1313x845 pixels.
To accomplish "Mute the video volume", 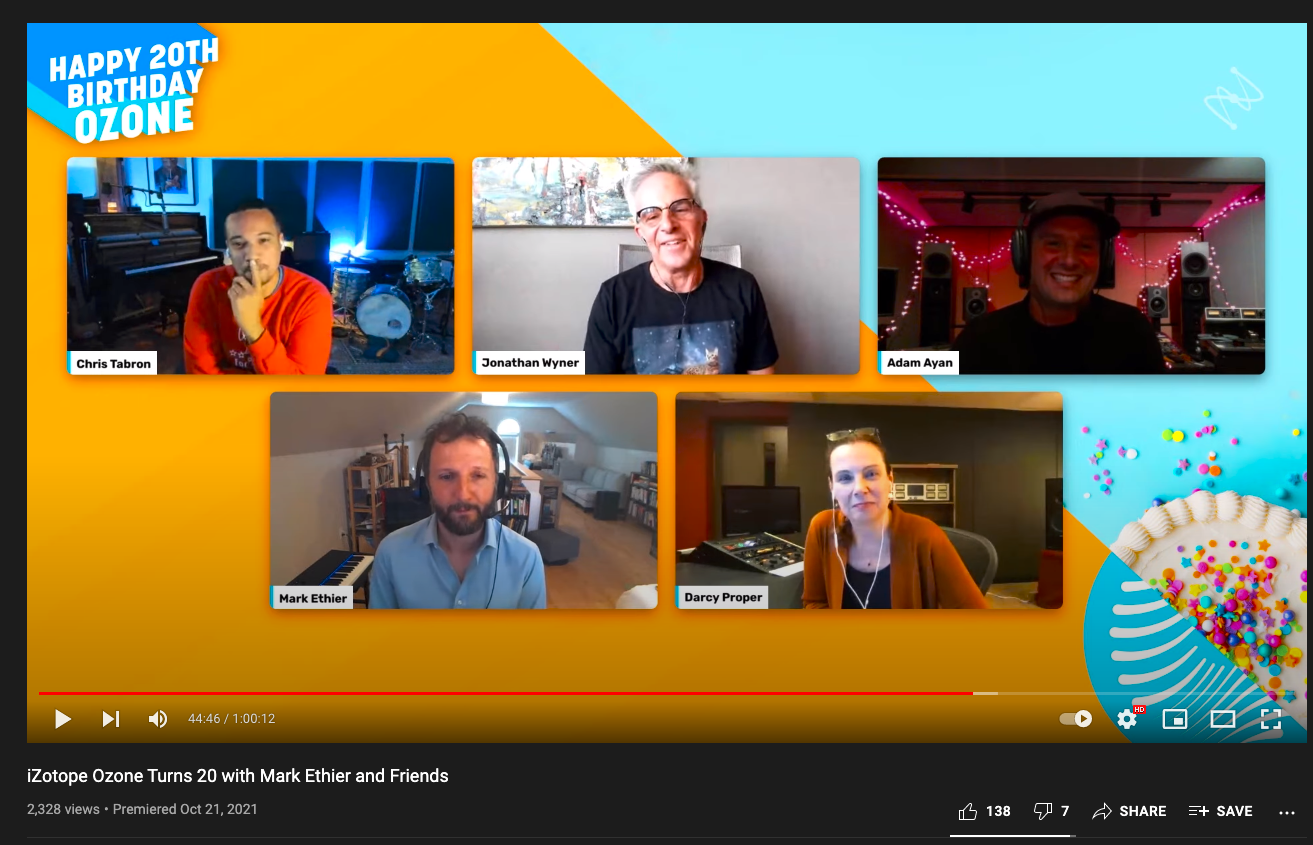I will click(158, 719).
